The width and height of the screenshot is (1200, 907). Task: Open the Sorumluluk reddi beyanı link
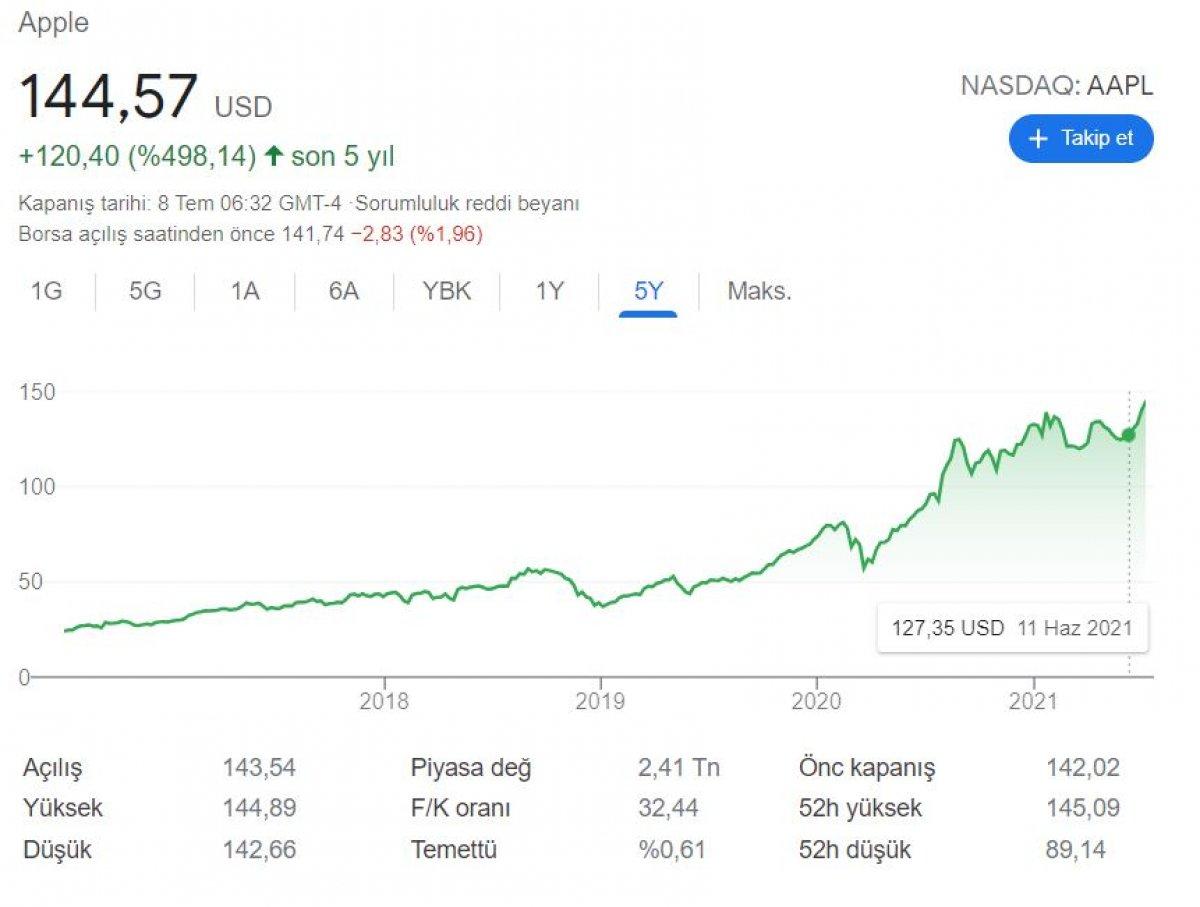(468, 204)
